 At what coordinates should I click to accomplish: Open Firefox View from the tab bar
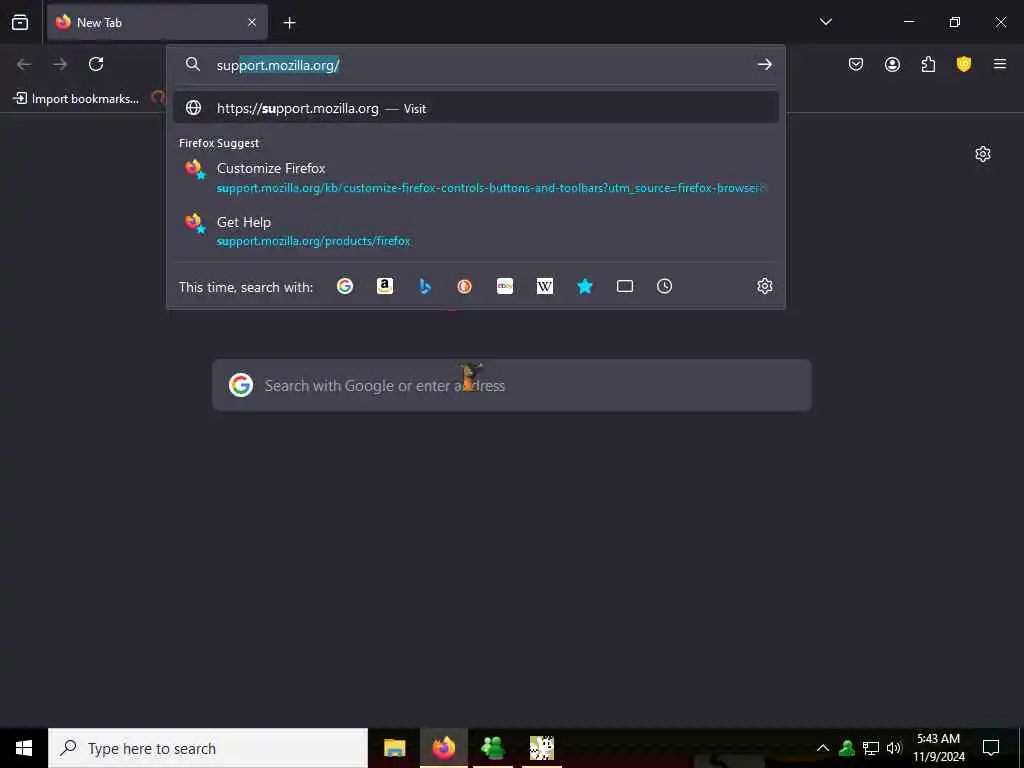[x=20, y=22]
